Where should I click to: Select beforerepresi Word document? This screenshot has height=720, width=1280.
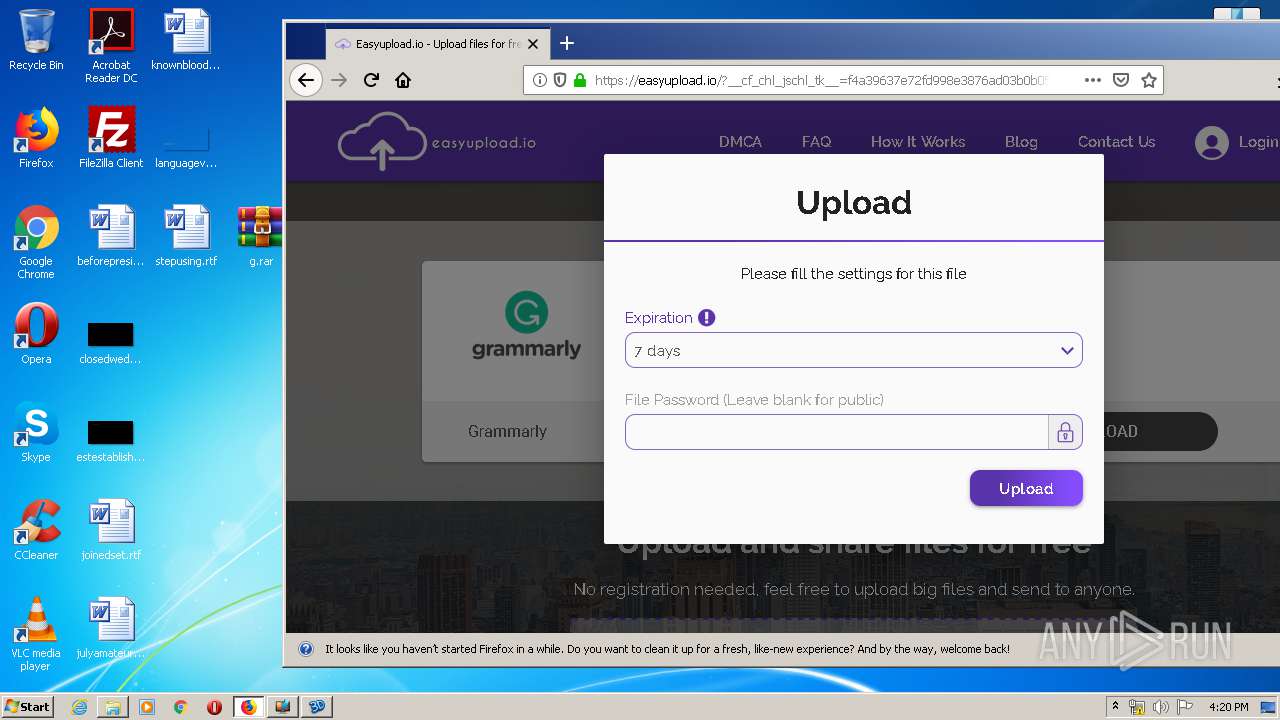click(111, 236)
